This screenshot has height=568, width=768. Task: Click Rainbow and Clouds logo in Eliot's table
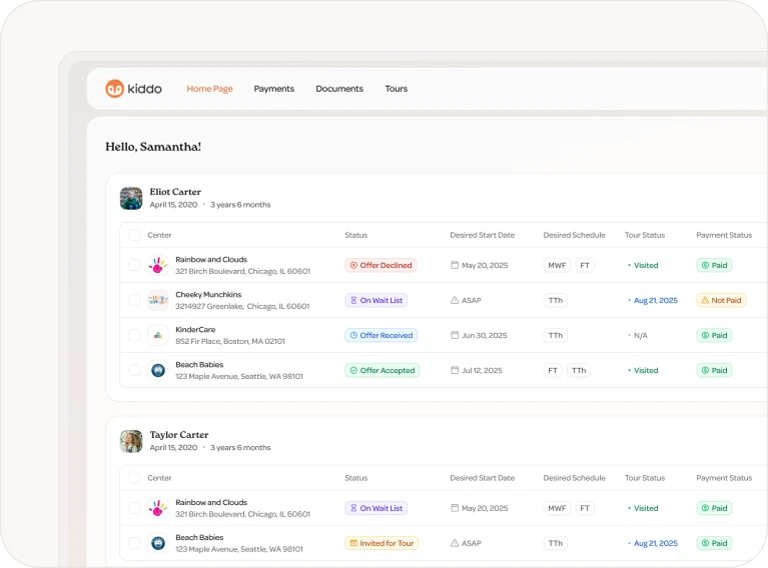pos(158,265)
